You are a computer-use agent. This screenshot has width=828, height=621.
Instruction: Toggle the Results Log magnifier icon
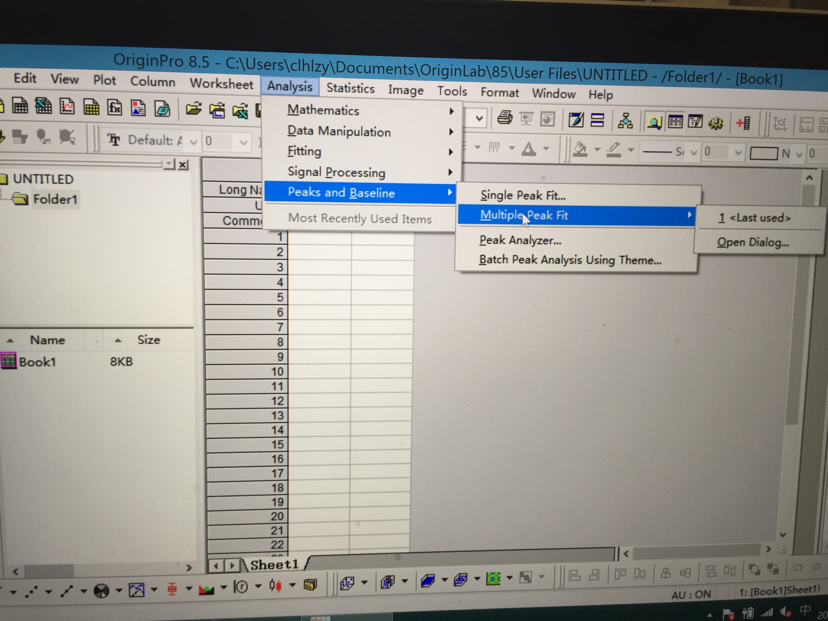[x=654, y=123]
